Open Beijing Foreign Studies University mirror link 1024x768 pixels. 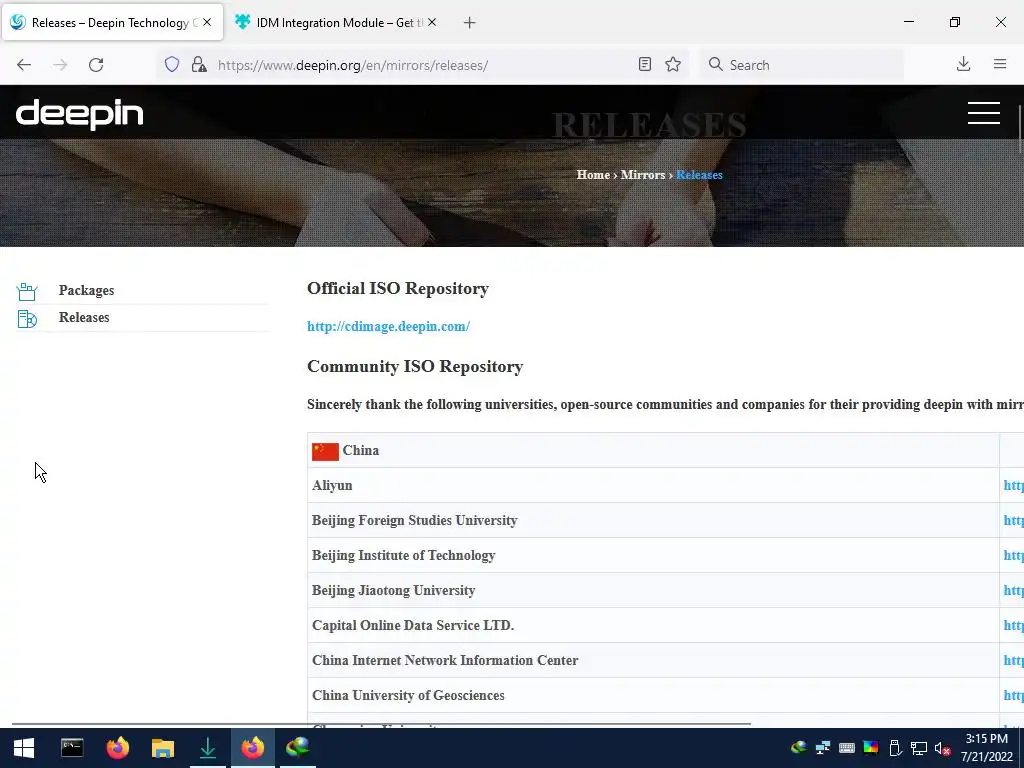coord(1014,520)
